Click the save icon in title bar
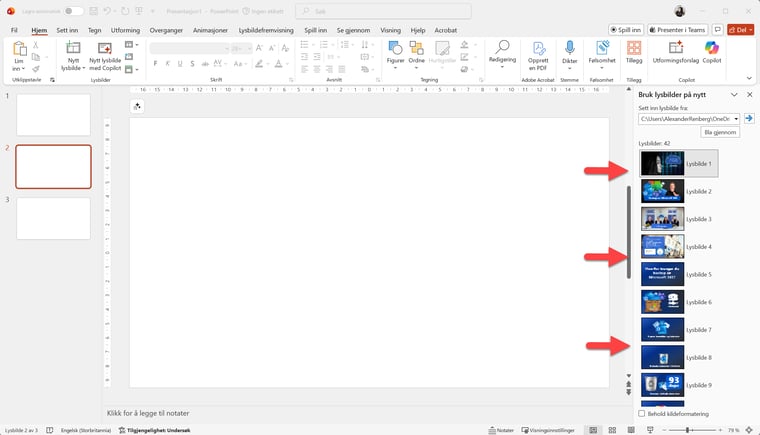The width and height of the screenshot is (760, 435). [94, 11]
